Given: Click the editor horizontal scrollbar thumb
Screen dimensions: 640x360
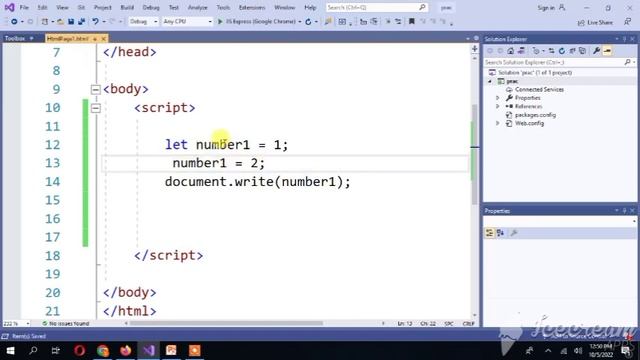Looking at the screenshot, I should click(x=227, y=323).
